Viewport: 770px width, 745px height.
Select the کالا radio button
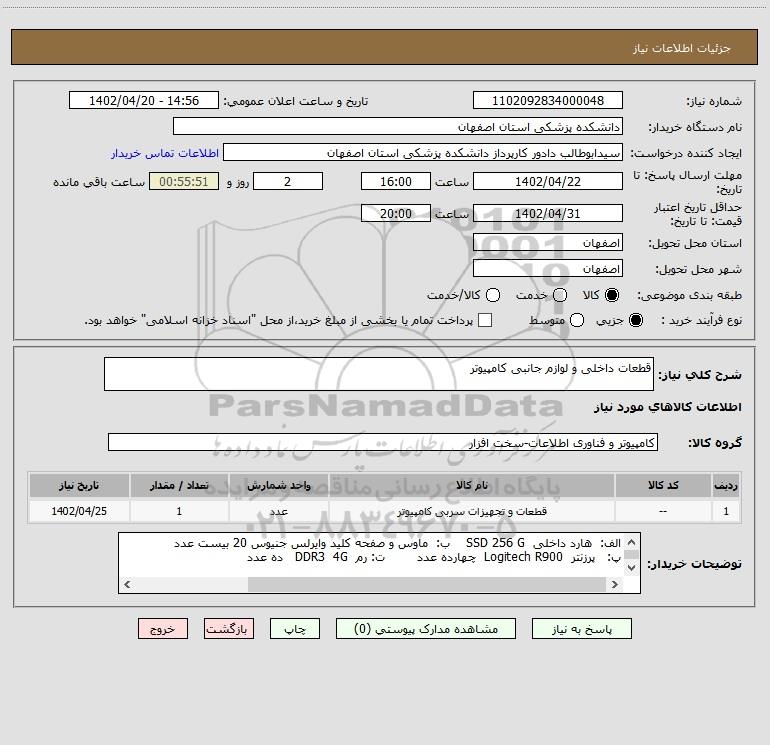coord(612,295)
